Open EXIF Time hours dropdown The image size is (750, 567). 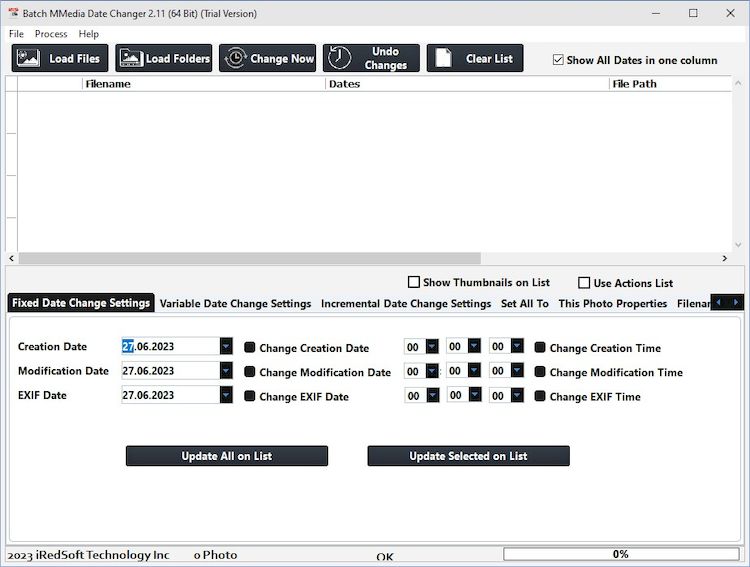point(433,395)
